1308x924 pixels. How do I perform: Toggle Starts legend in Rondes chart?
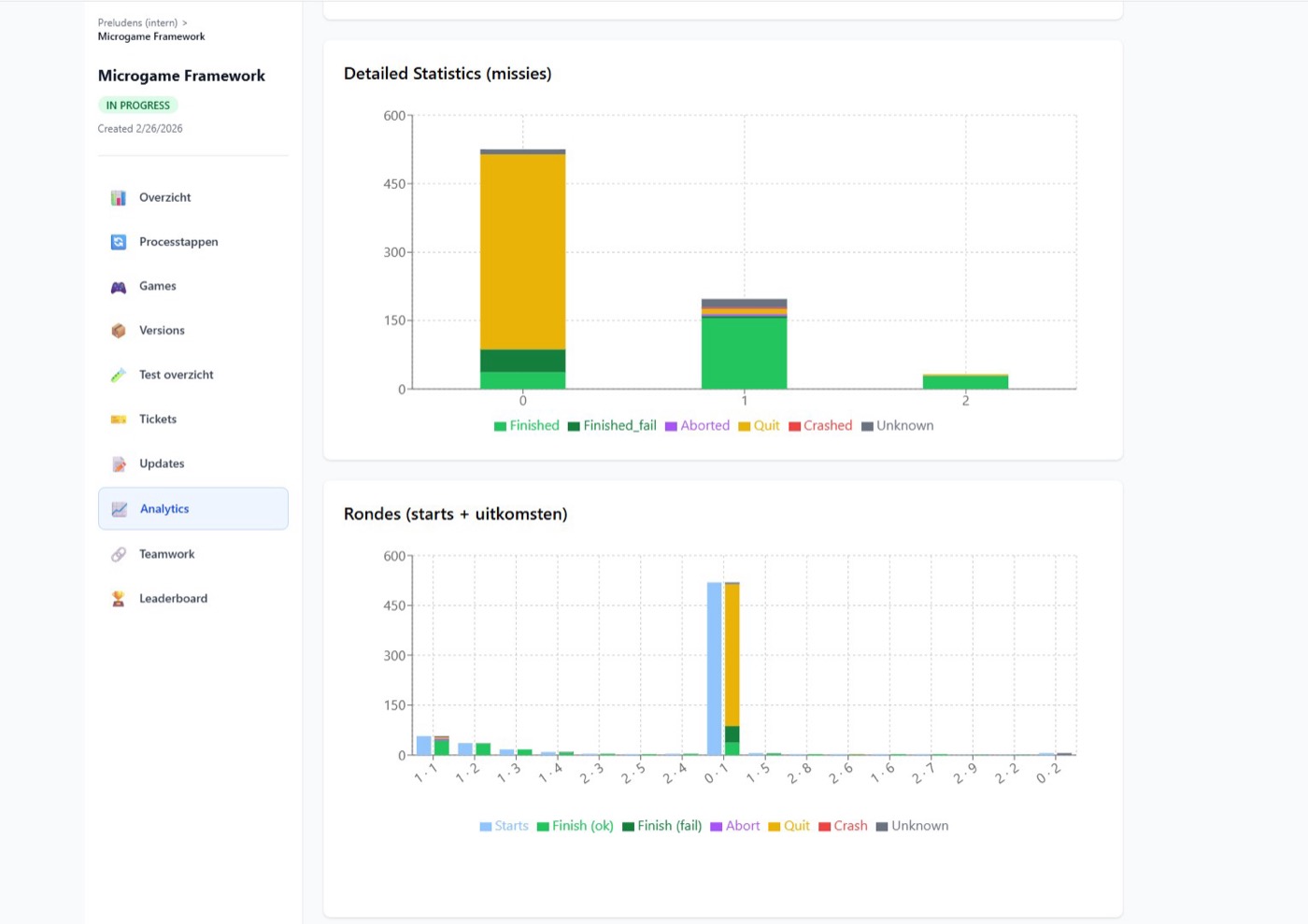coord(505,826)
